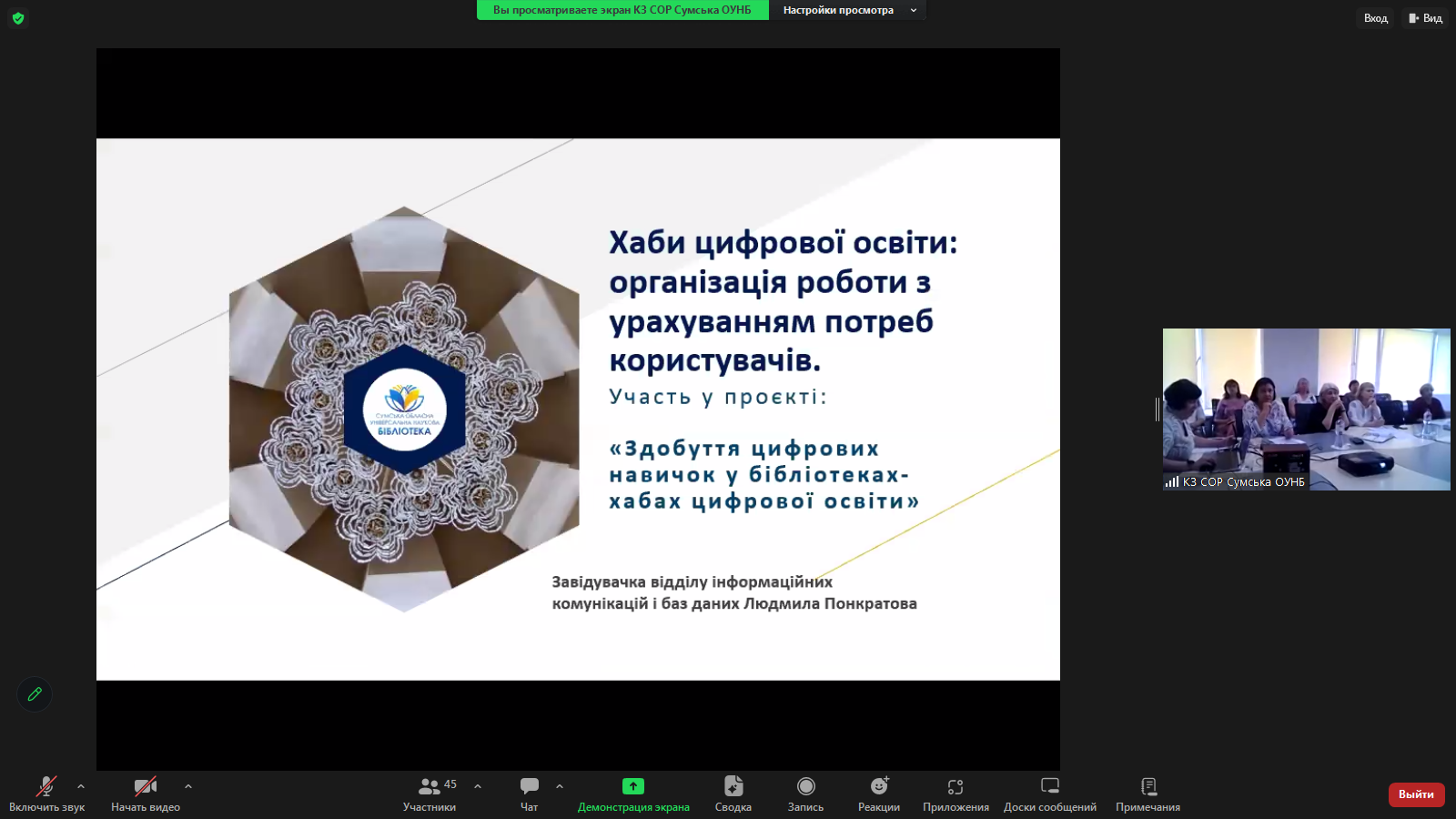1456x819 pixels.
Task: Open the Reactions menu
Action: click(878, 794)
